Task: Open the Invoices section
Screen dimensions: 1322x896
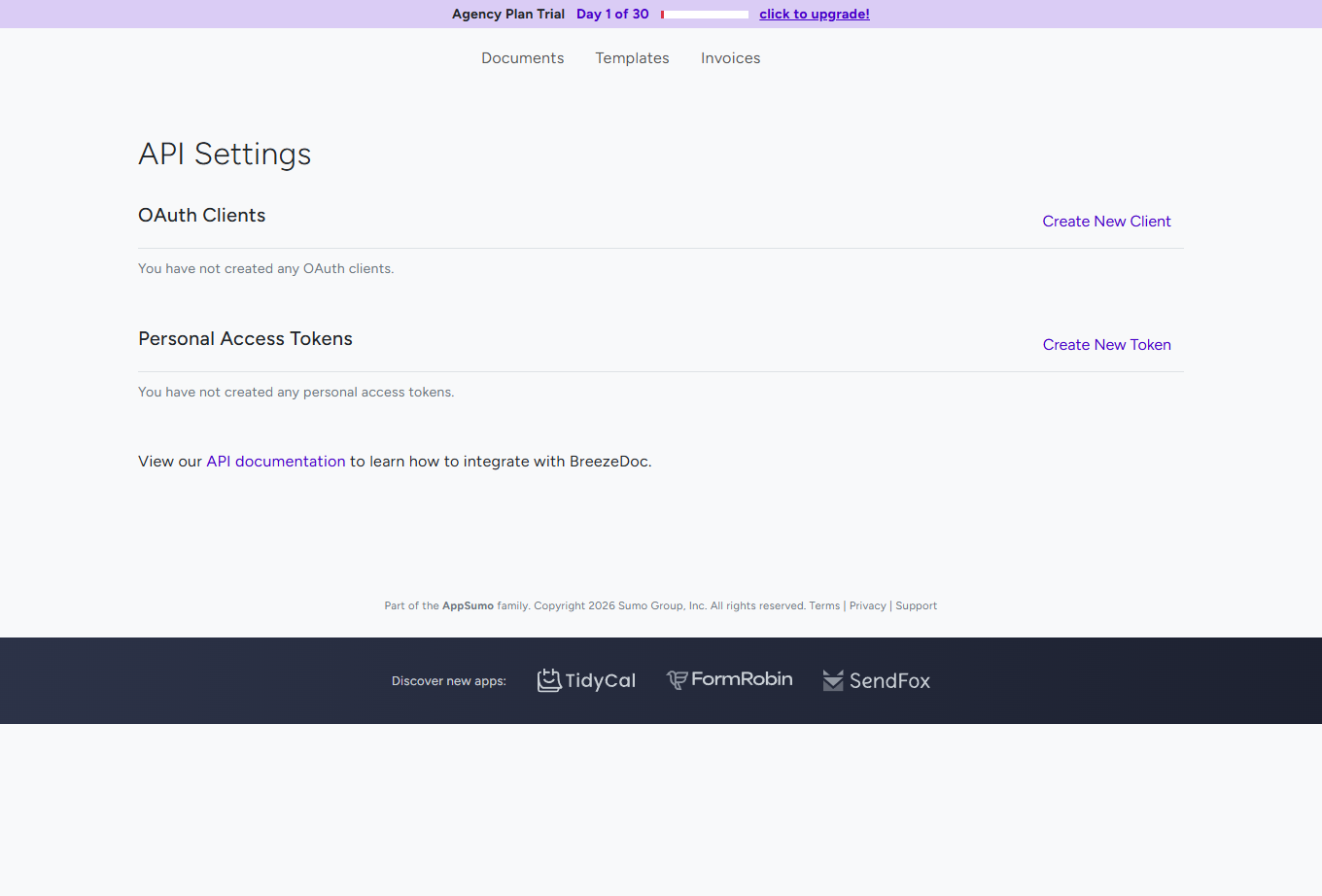Action: (x=730, y=58)
